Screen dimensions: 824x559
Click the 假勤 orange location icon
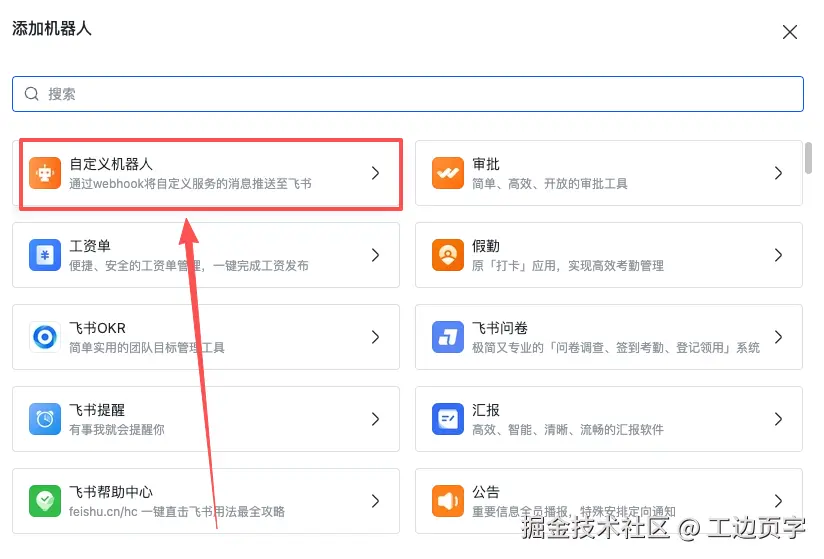pyautogui.click(x=448, y=255)
